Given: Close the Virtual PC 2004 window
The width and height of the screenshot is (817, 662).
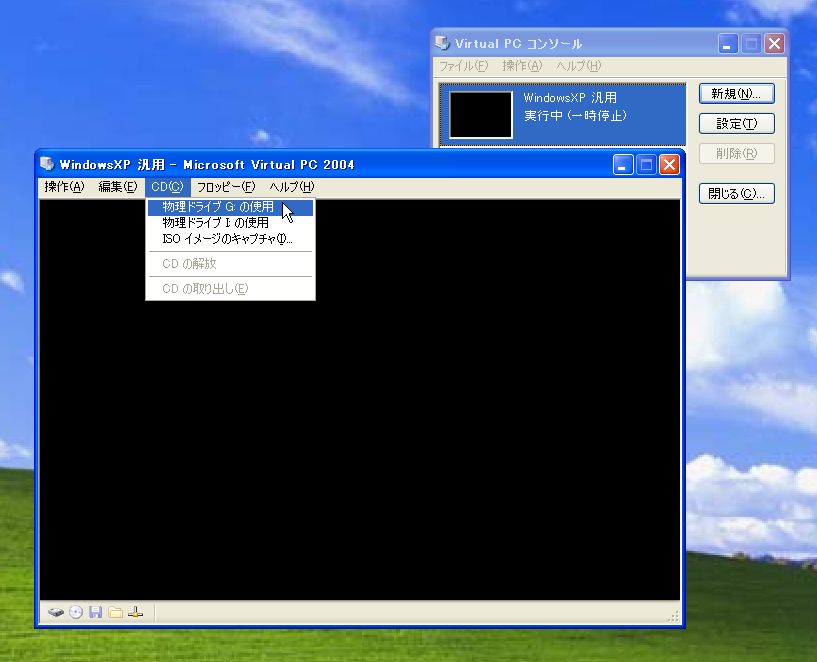Looking at the screenshot, I should point(670,165).
